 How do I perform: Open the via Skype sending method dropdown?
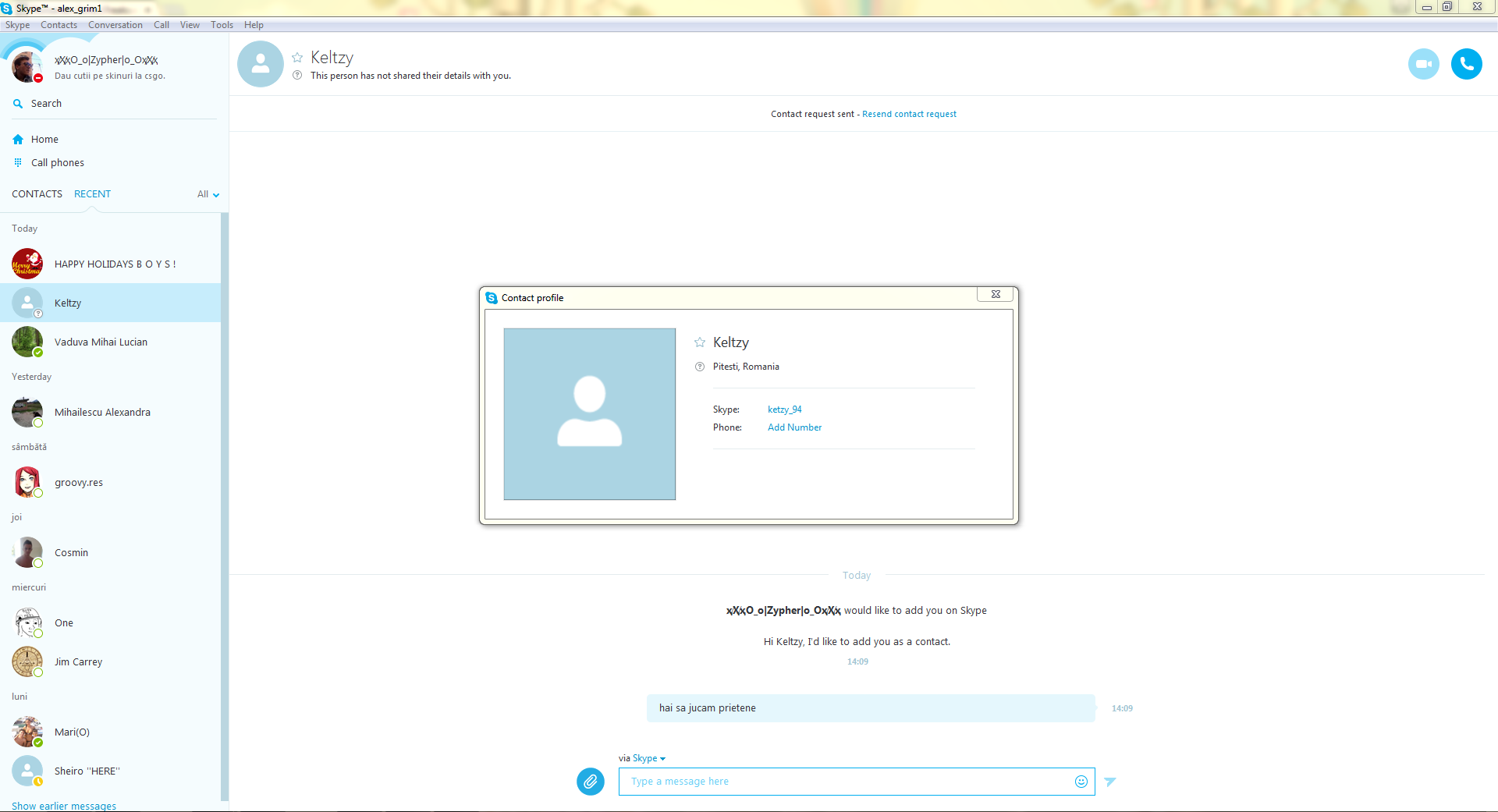point(649,758)
